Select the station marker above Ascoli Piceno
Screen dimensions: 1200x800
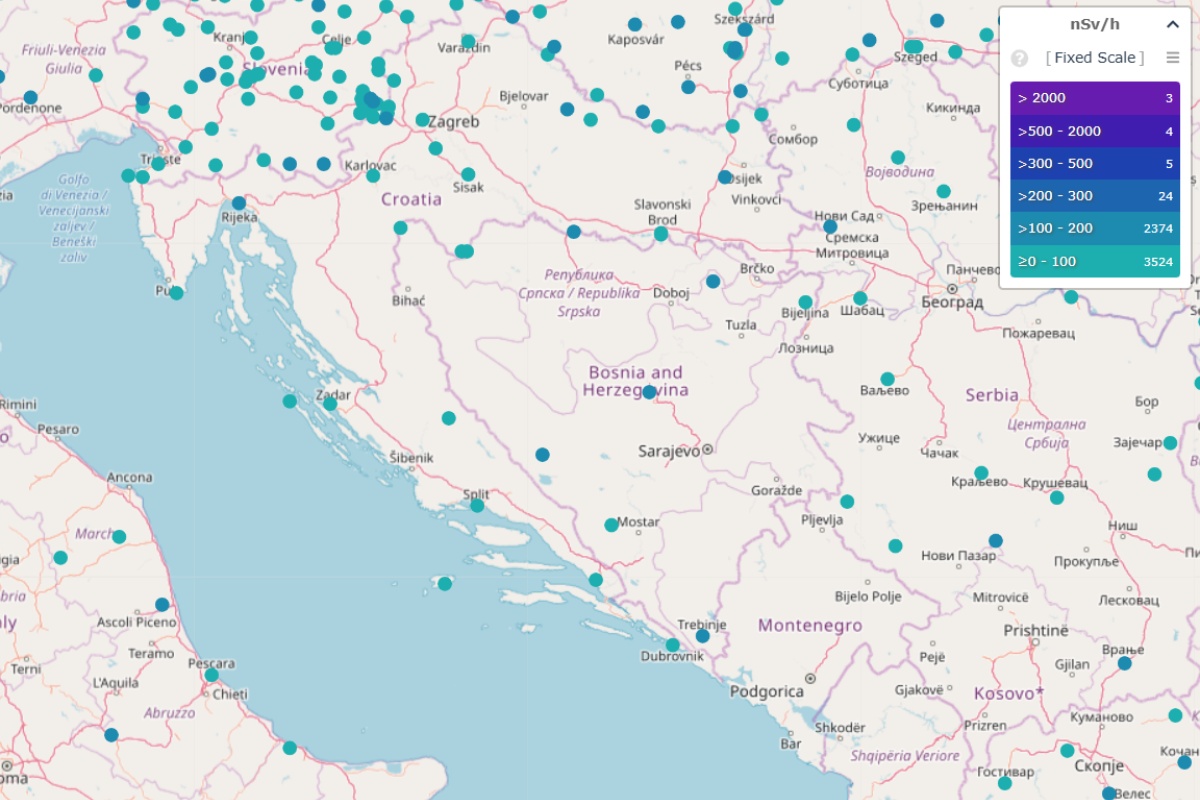[162, 605]
